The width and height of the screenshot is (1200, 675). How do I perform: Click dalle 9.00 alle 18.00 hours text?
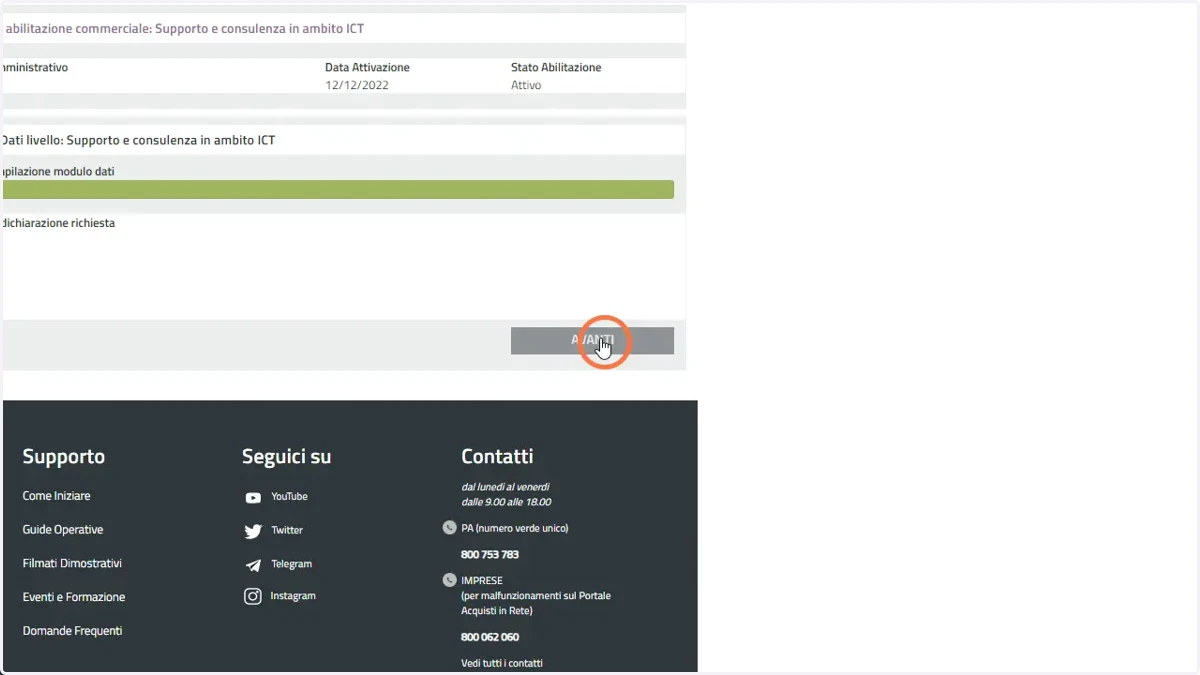pyautogui.click(x=506, y=502)
